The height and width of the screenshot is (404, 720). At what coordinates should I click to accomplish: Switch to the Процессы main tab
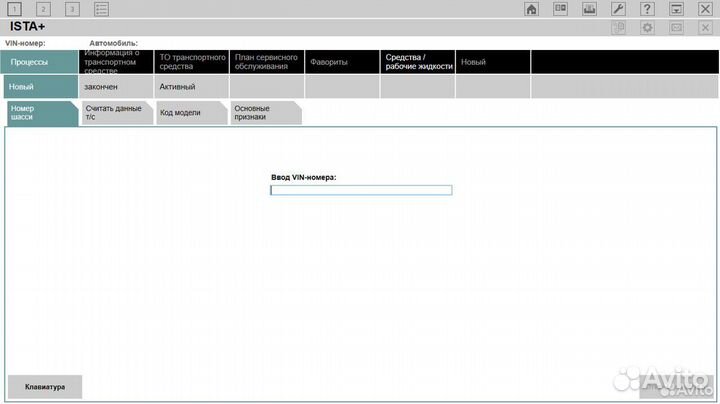click(x=39, y=62)
